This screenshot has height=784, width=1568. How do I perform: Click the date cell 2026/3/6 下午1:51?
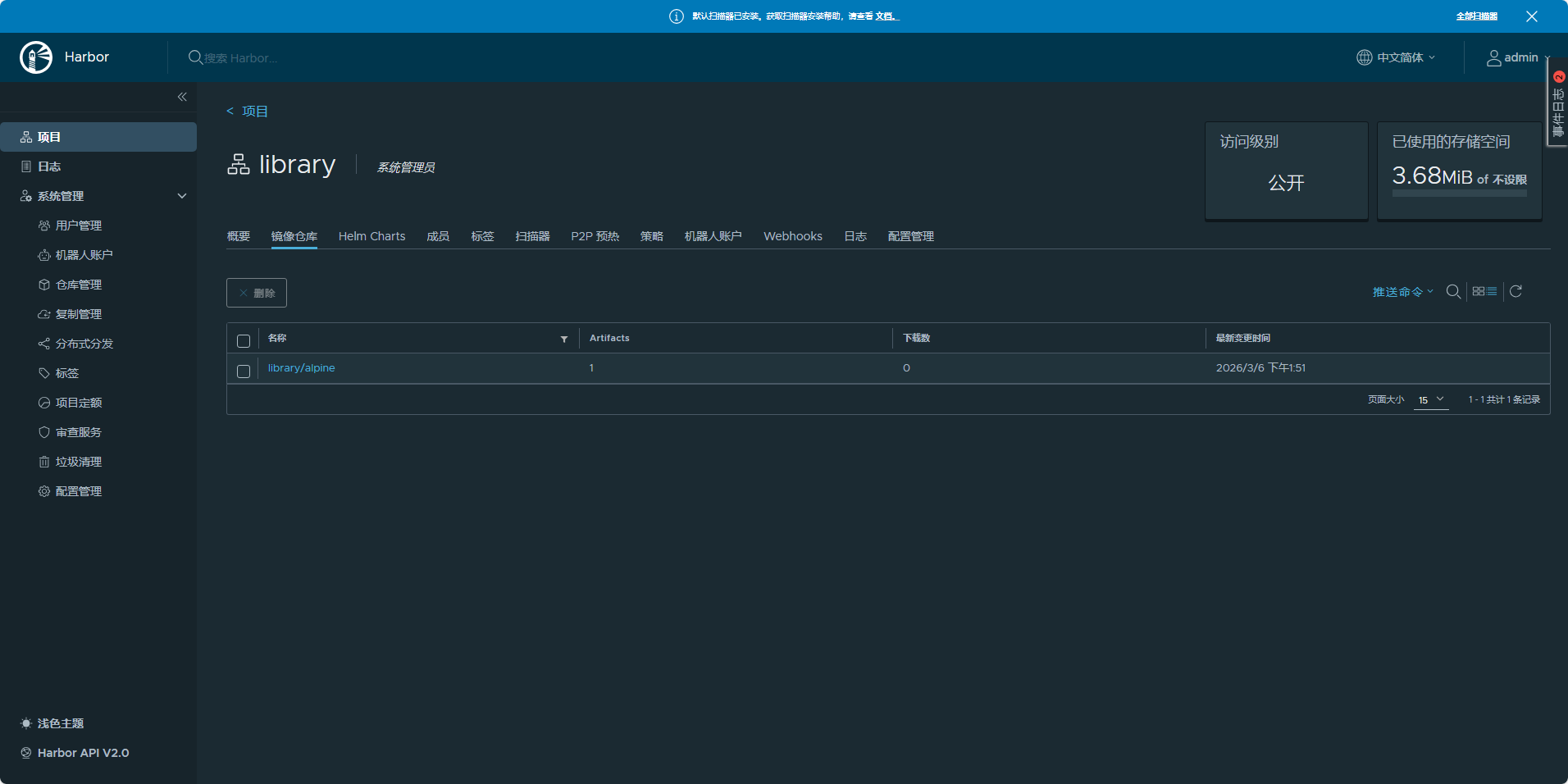(1261, 368)
